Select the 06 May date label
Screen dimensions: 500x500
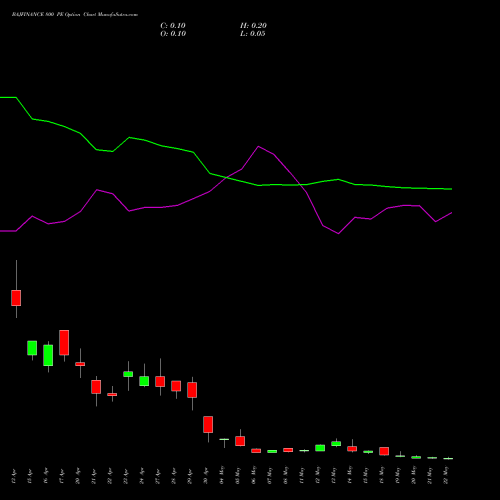254,476
